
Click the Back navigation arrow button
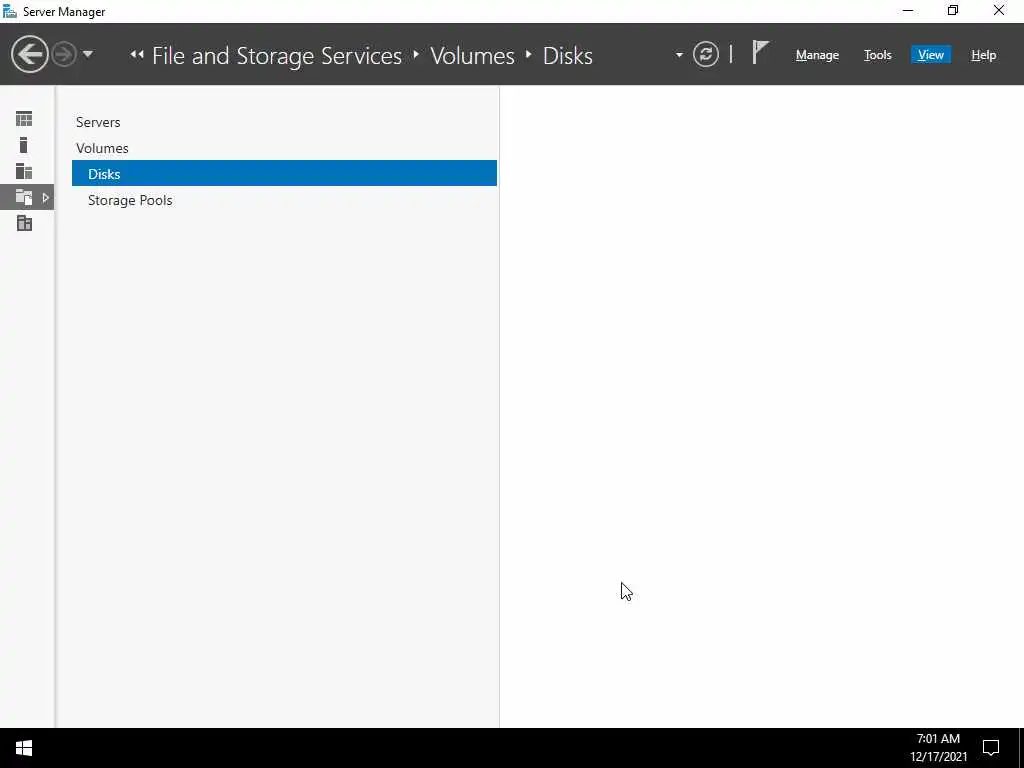(x=30, y=54)
